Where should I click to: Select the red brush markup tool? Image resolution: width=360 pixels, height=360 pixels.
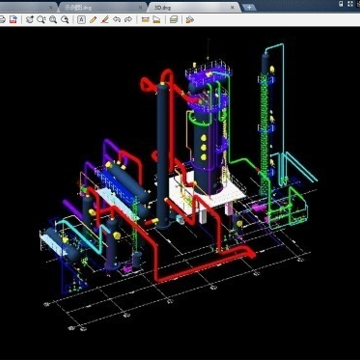coord(105,20)
